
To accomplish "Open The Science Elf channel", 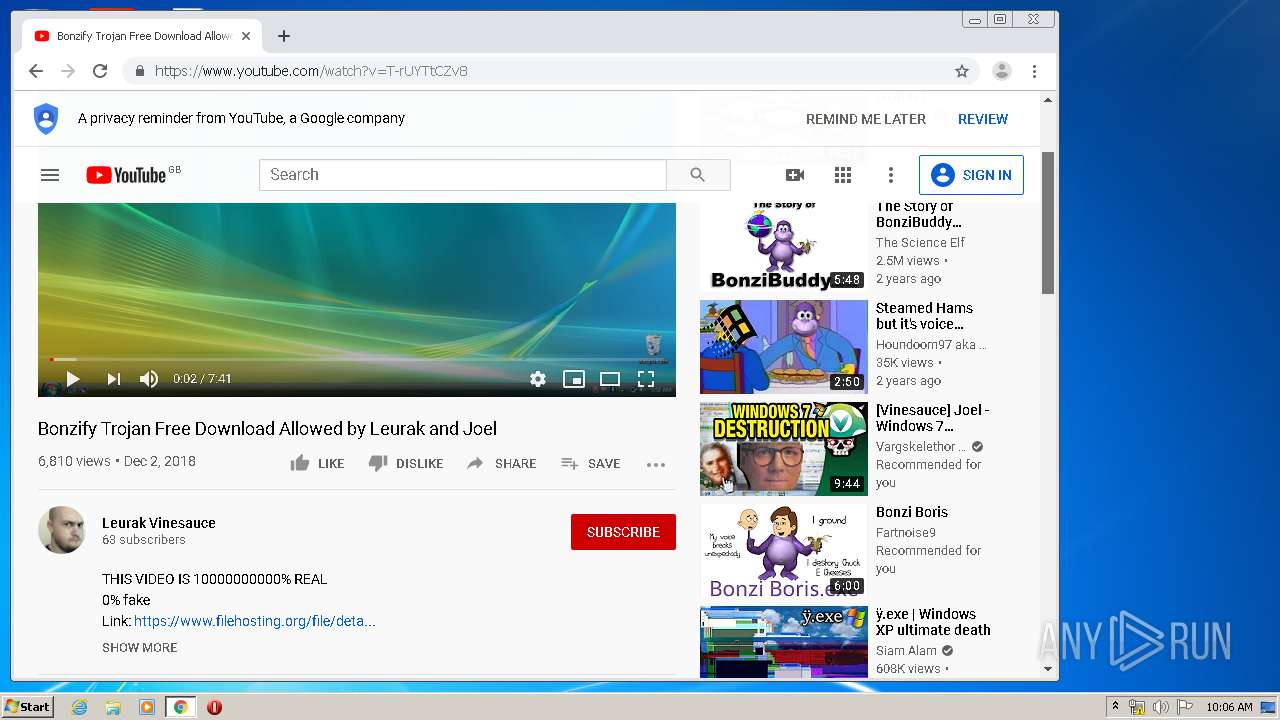I will pyautogui.click(x=921, y=243).
